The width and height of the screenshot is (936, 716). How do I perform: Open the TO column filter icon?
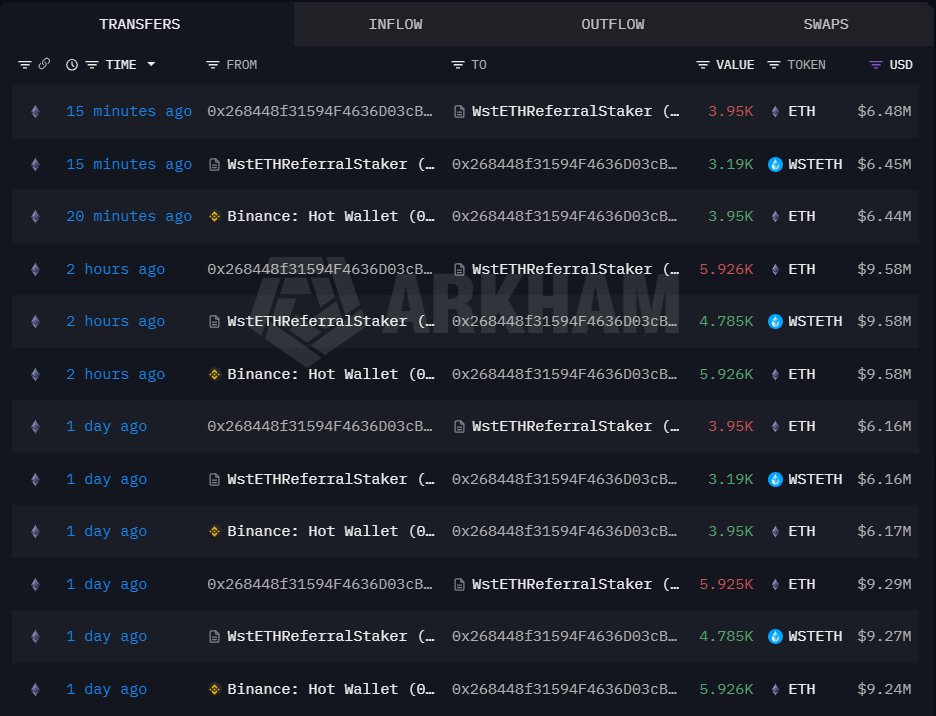click(x=458, y=64)
